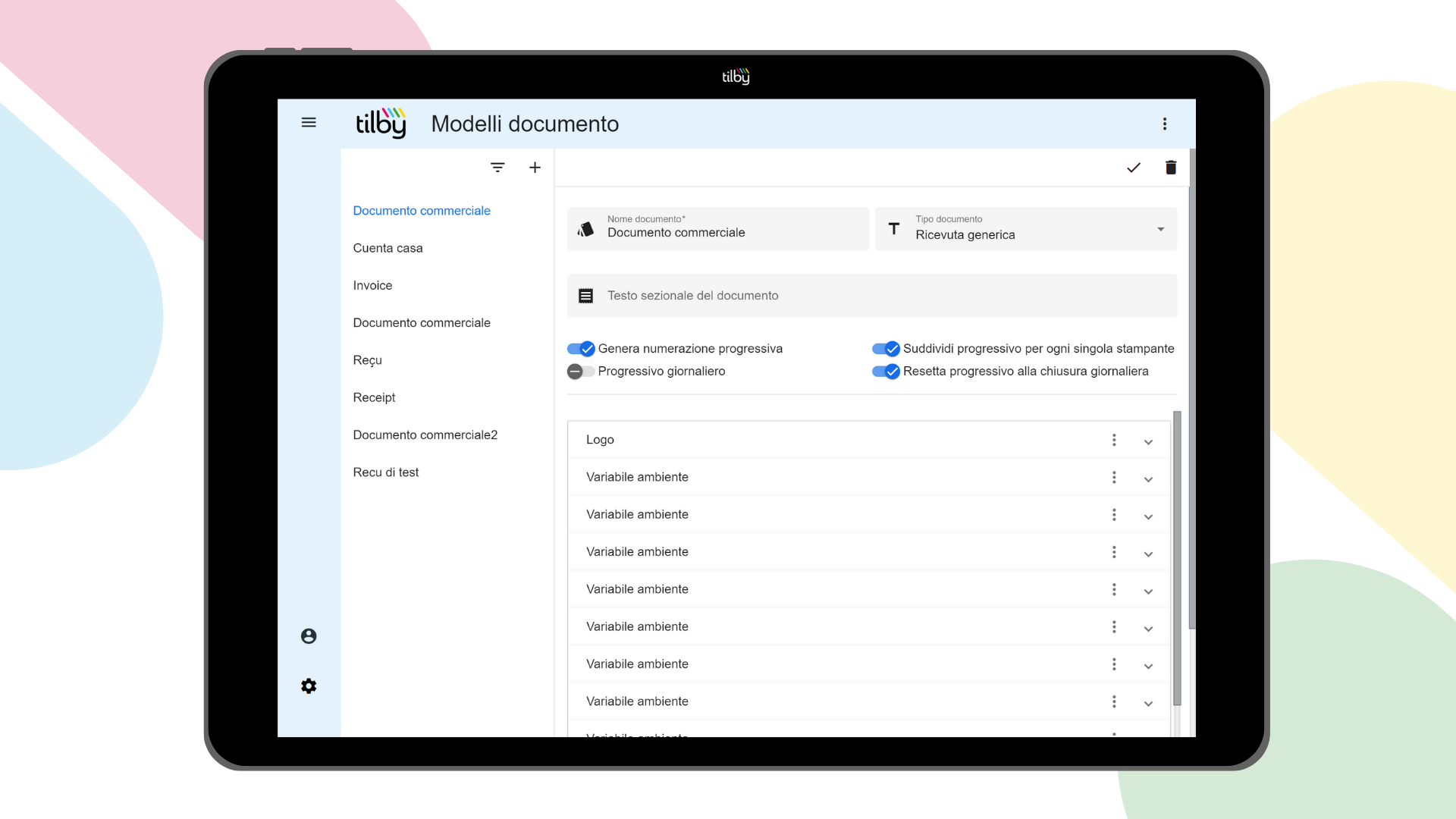Save the template with the checkmark icon

click(x=1134, y=168)
